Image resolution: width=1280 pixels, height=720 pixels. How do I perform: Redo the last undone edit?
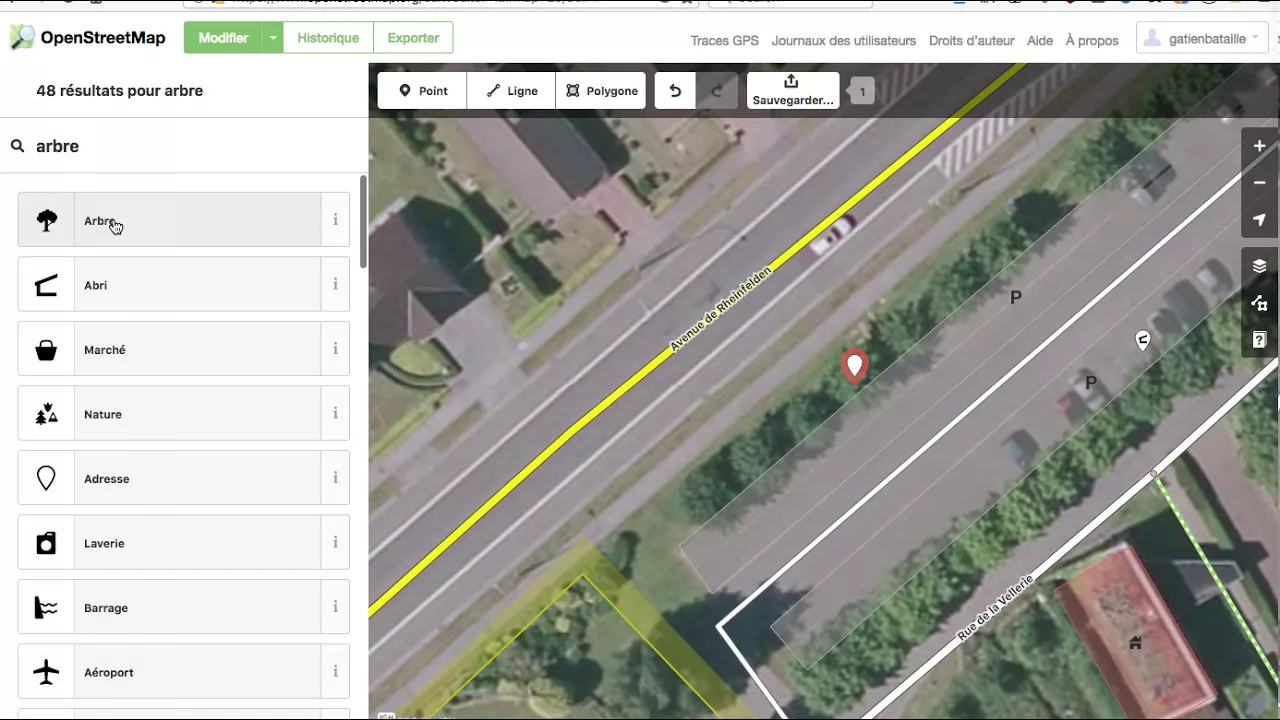(x=716, y=90)
